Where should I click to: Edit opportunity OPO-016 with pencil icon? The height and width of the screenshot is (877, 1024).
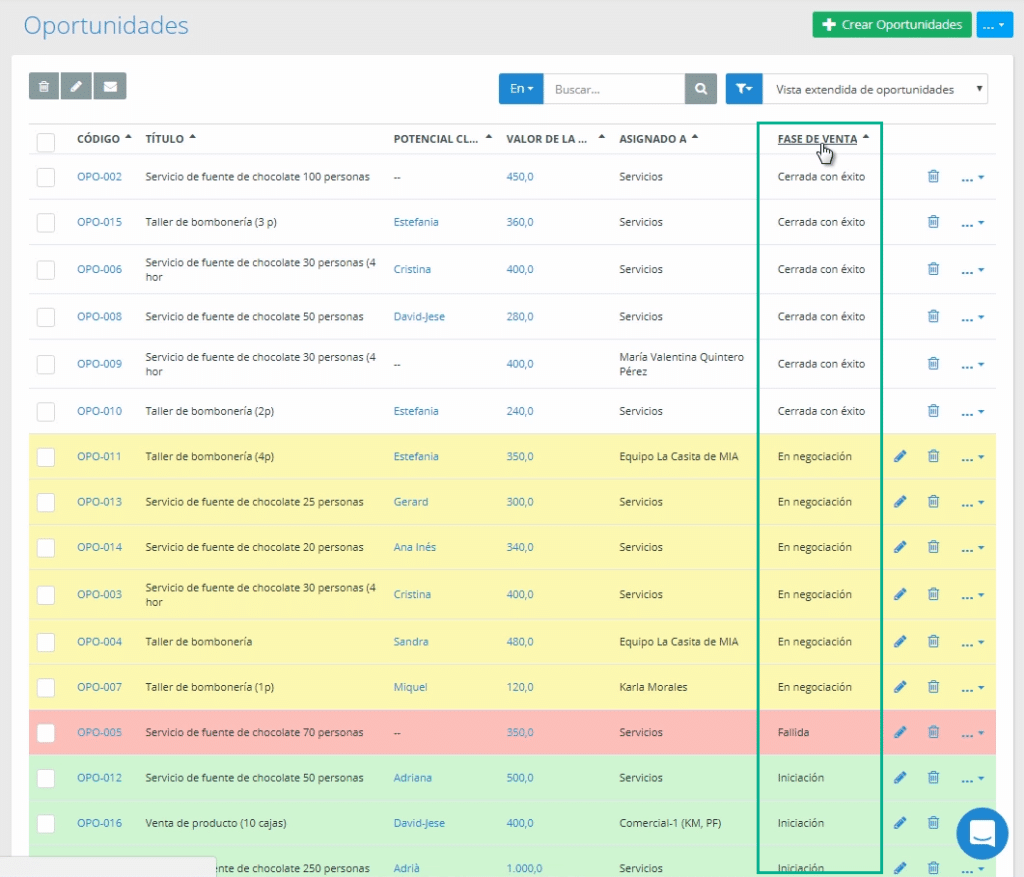tap(900, 823)
